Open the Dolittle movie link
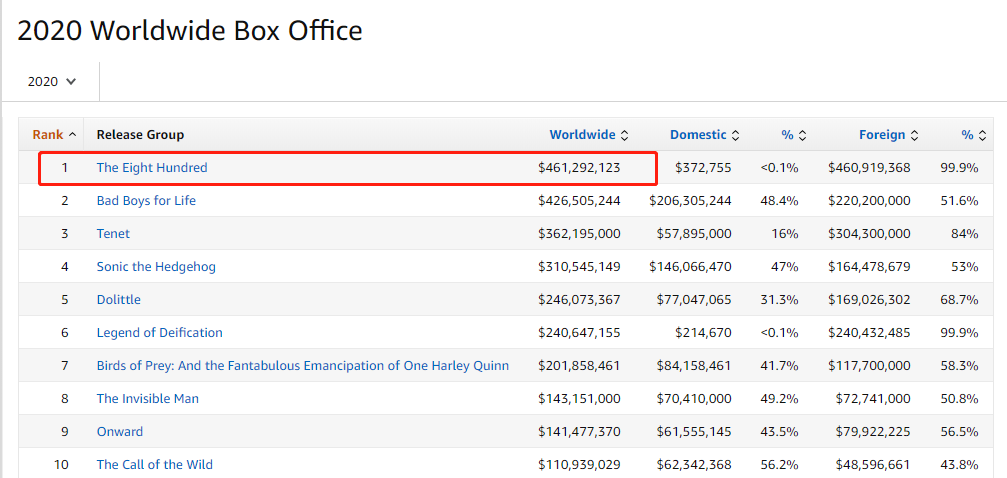This screenshot has width=1007, height=478. pos(119,299)
